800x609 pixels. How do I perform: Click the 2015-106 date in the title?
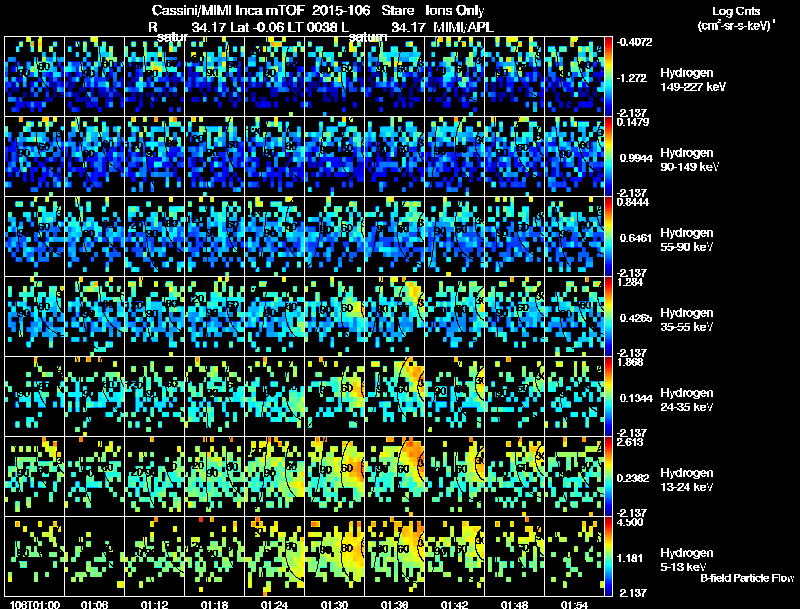click(x=341, y=11)
